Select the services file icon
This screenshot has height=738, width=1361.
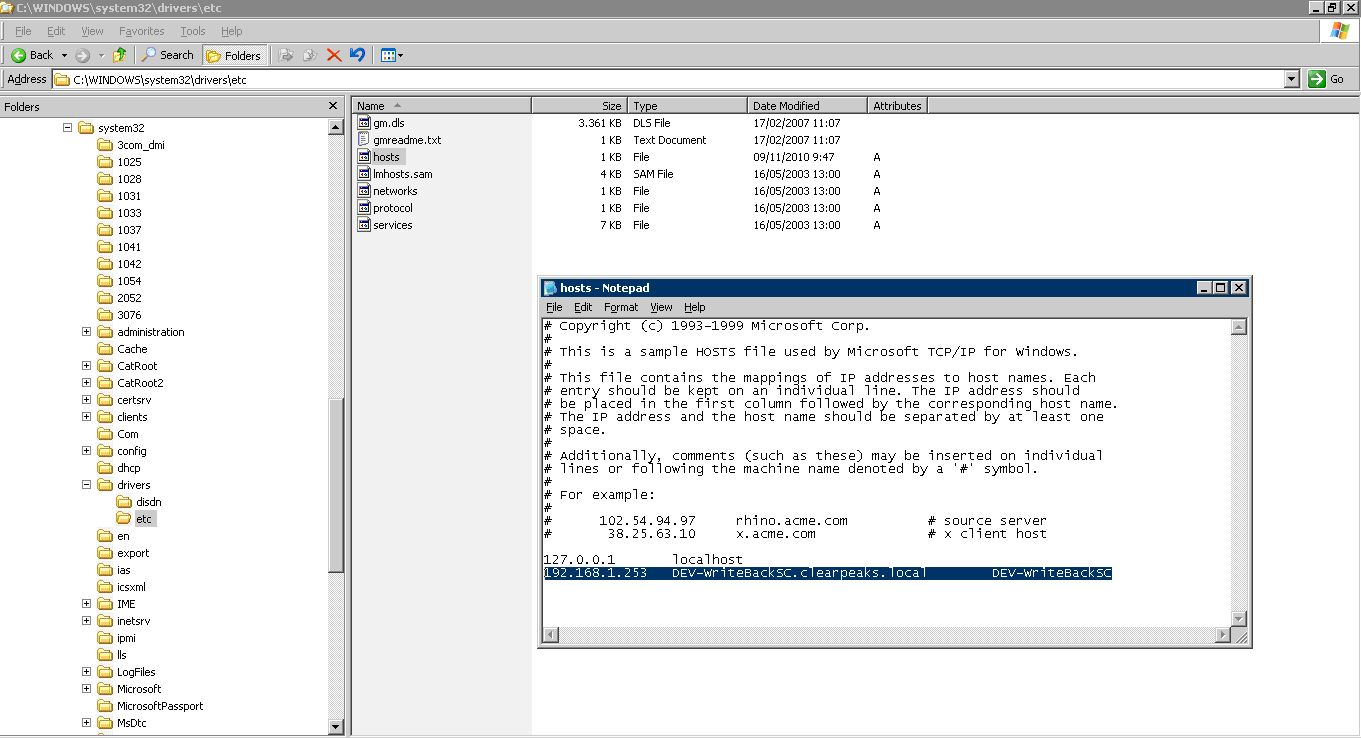click(x=364, y=225)
